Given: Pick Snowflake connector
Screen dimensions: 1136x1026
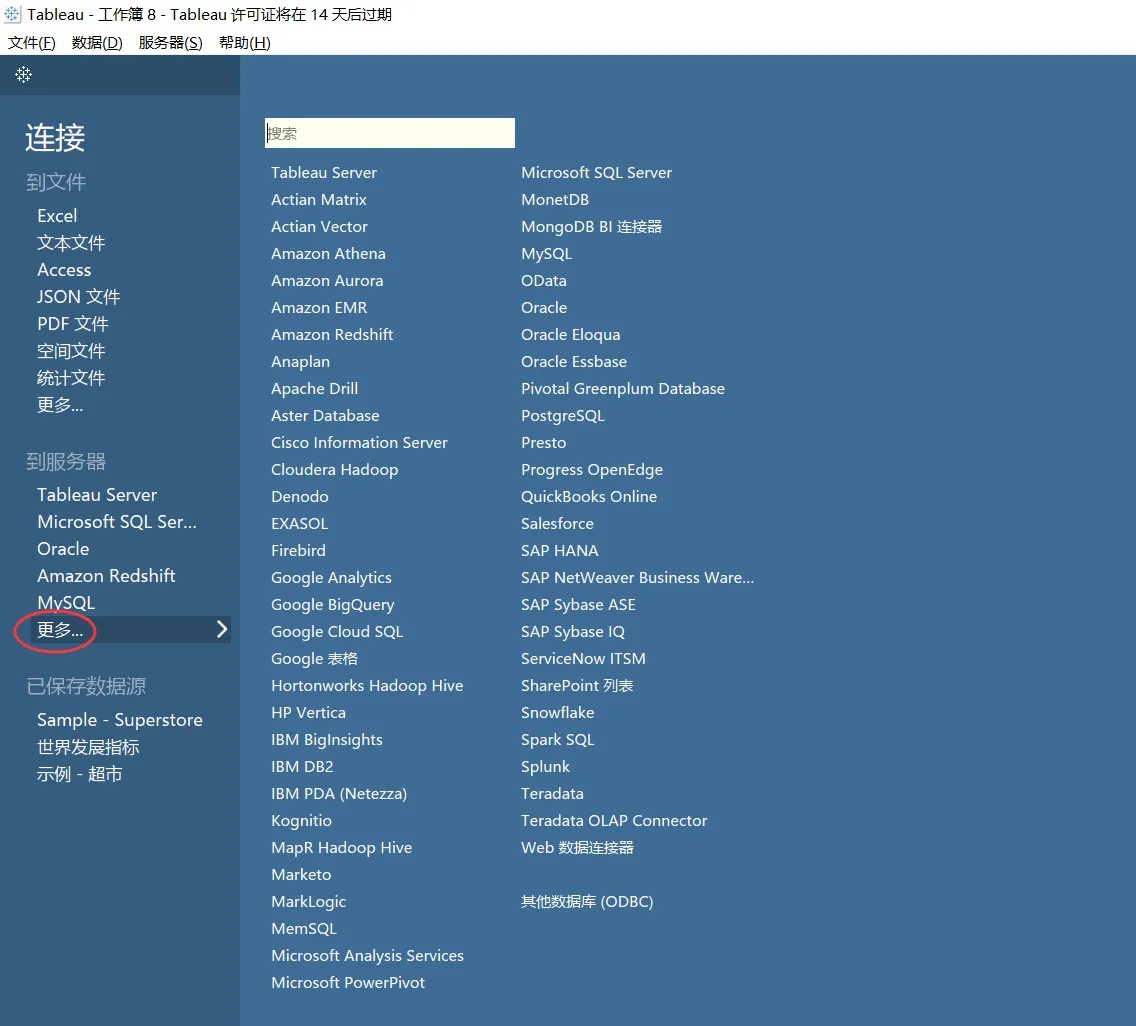Looking at the screenshot, I should point(558,713).
